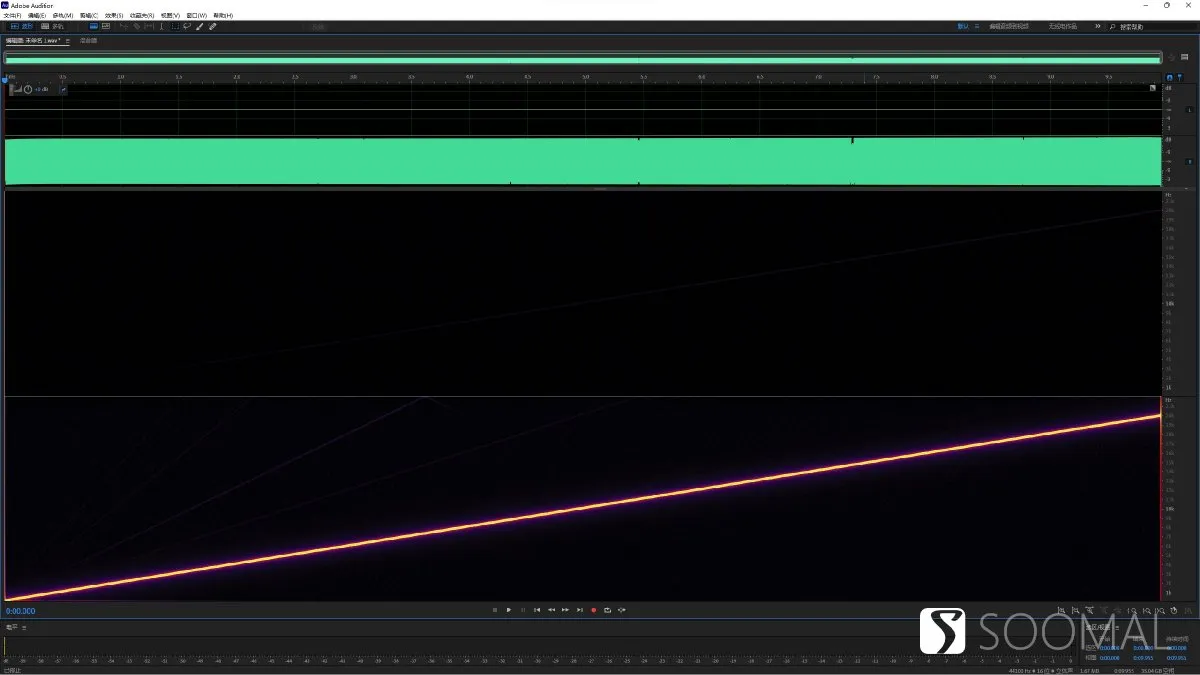The height and width of the screenshot is (675, 1200).
Task: Open the 效果(S) menu
Action: (114, 16)
